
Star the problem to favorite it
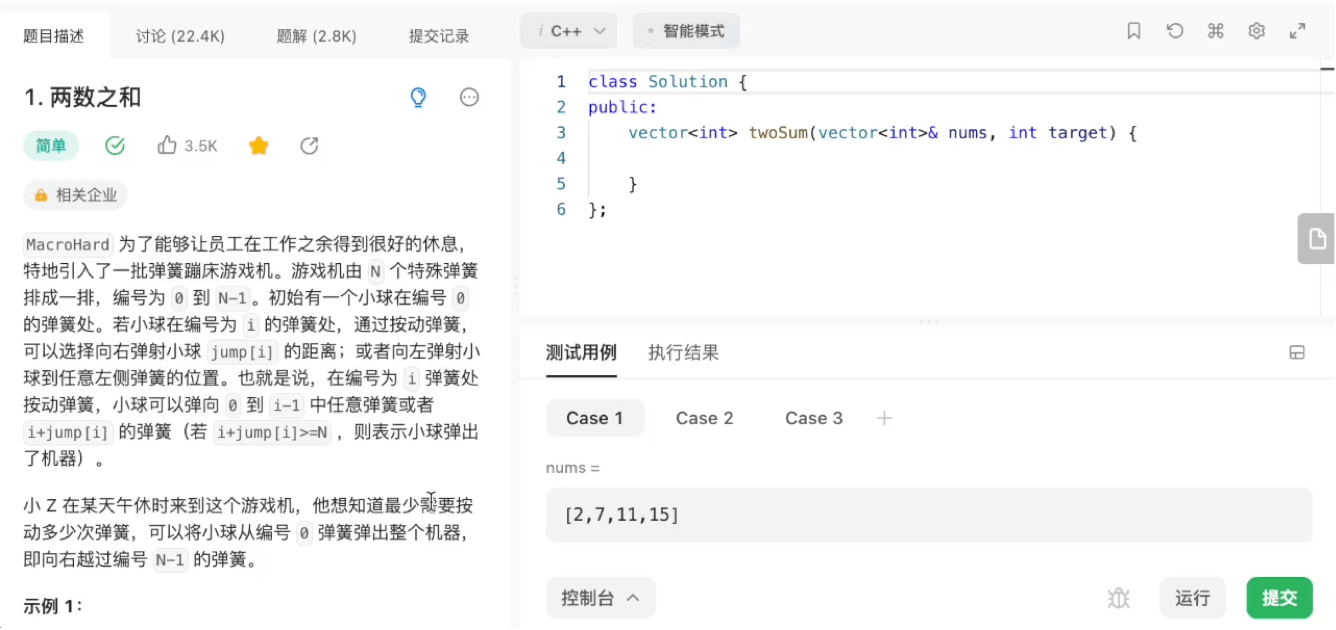pyautogui.click(x=258, y=145)
